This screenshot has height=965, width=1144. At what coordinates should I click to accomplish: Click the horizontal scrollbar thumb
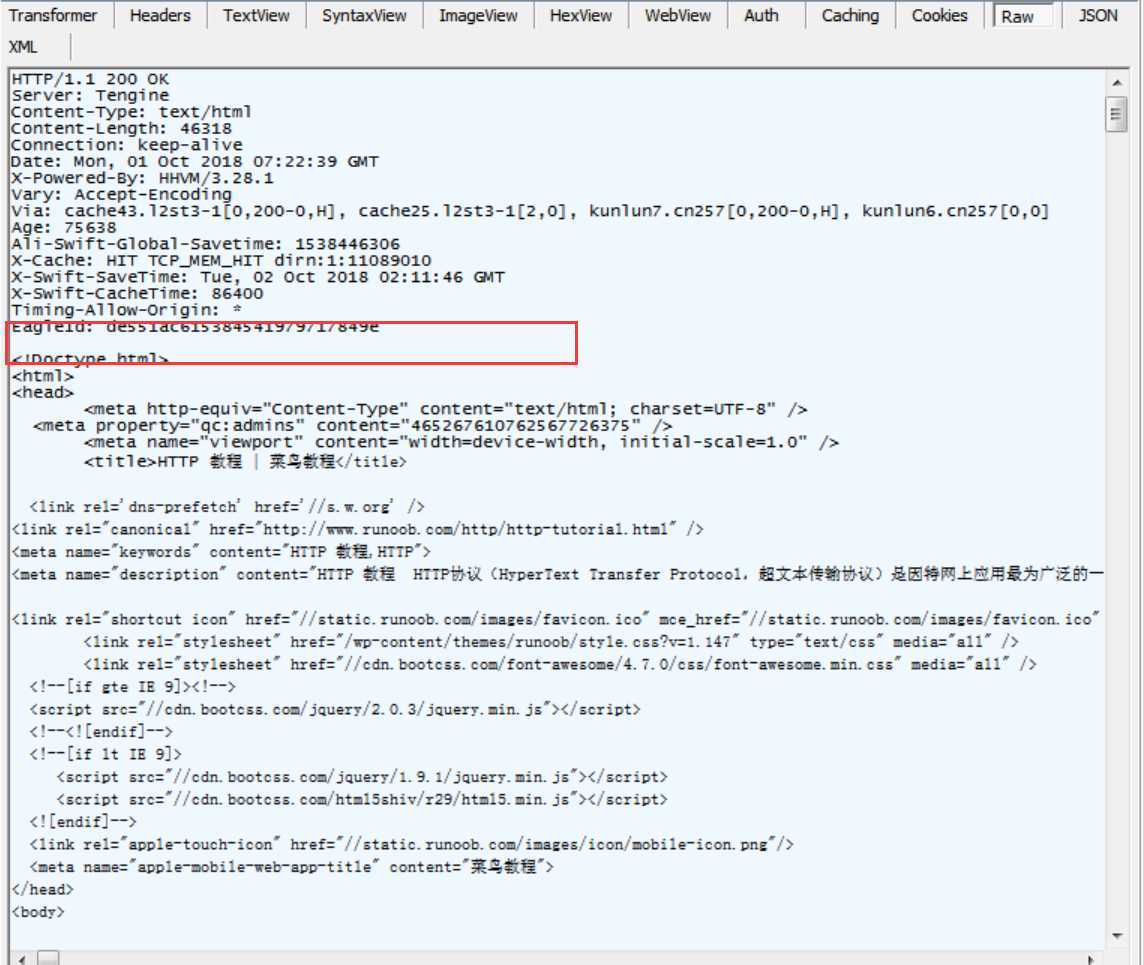pyautogui.click(x=48, y=958)
